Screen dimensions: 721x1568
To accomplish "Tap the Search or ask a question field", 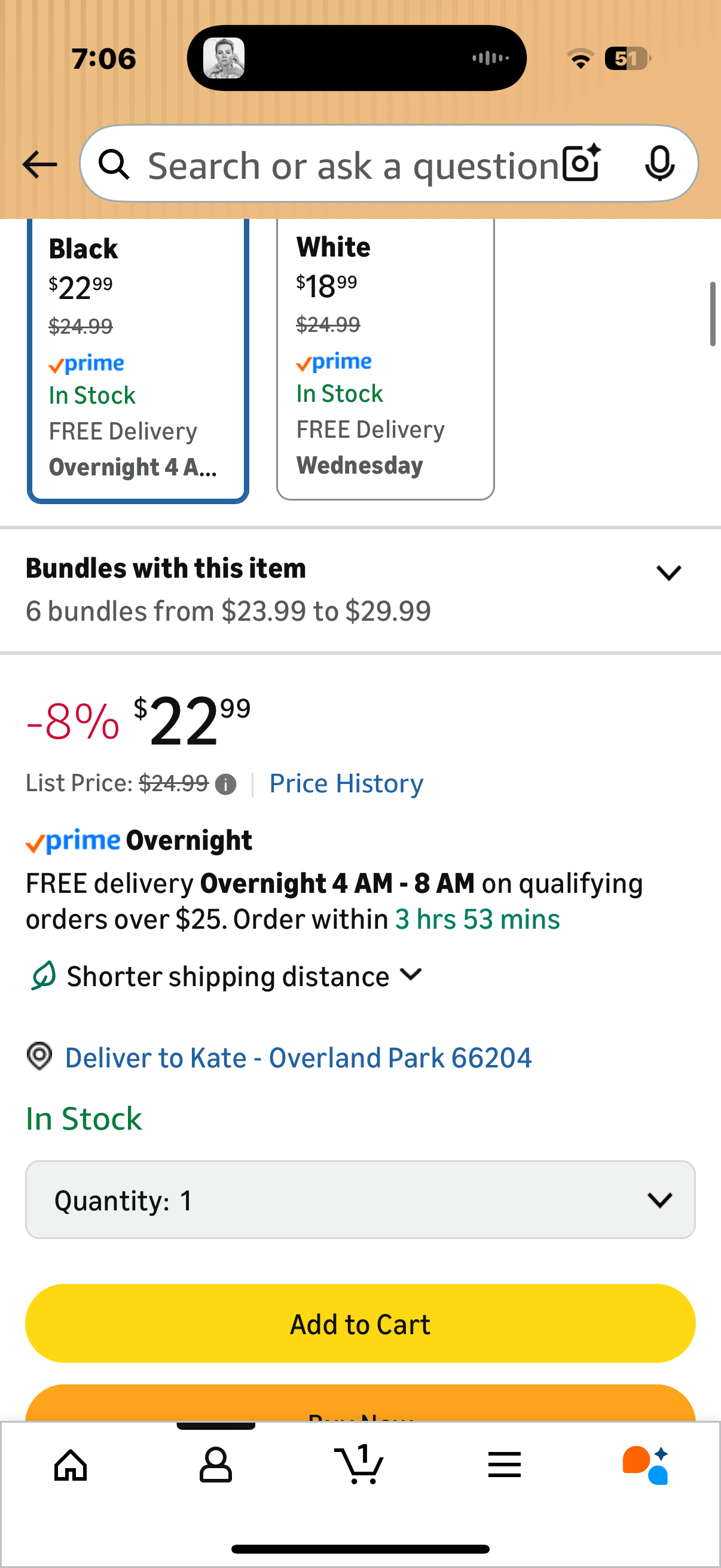I will pyautogui.click(x=353, y=165).
